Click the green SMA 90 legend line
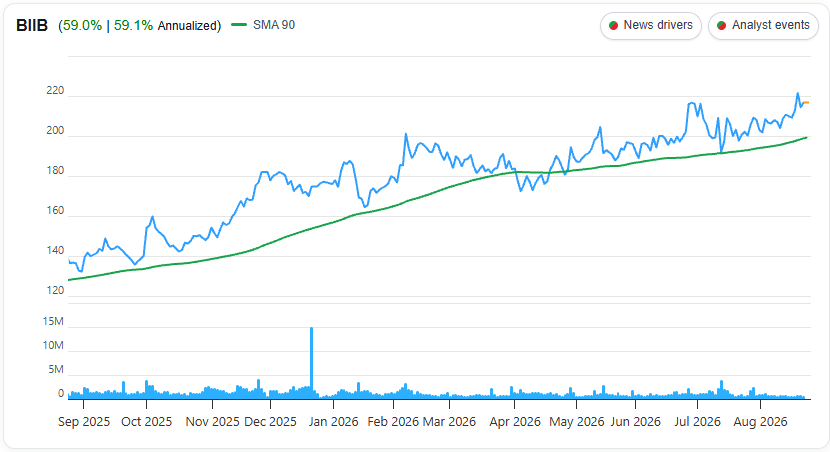The image size is (830, 452). 239,25
